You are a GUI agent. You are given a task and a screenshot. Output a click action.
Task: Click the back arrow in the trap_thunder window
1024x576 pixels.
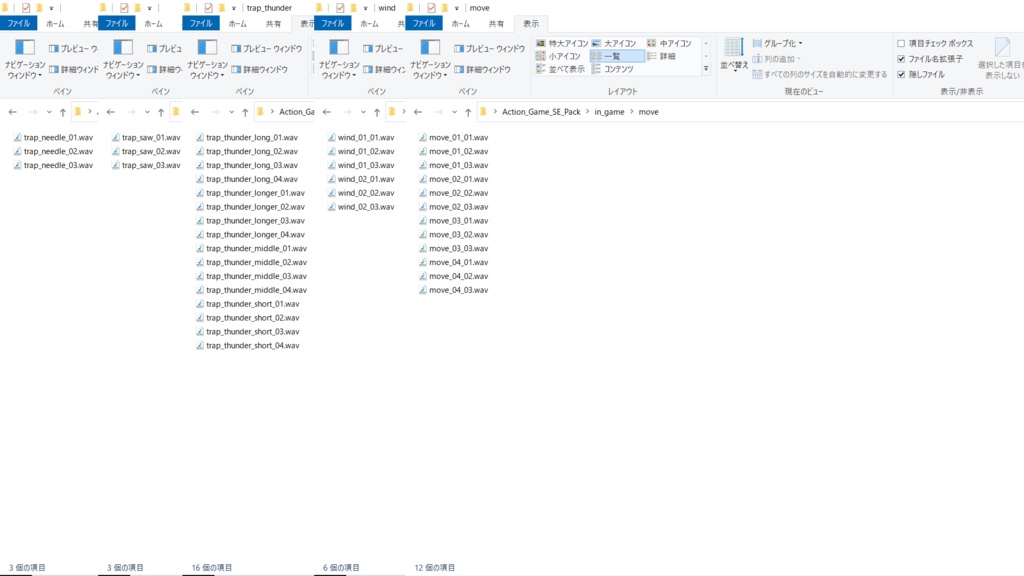(195, 112)
